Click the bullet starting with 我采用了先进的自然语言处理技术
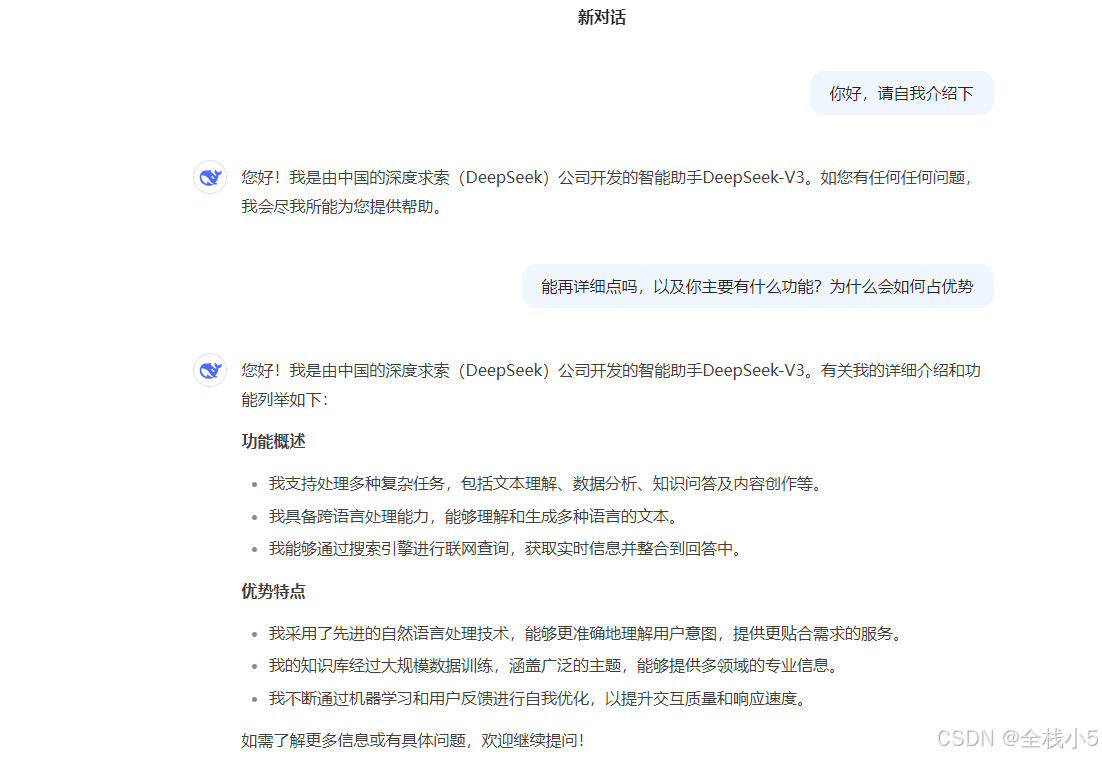 585,634
